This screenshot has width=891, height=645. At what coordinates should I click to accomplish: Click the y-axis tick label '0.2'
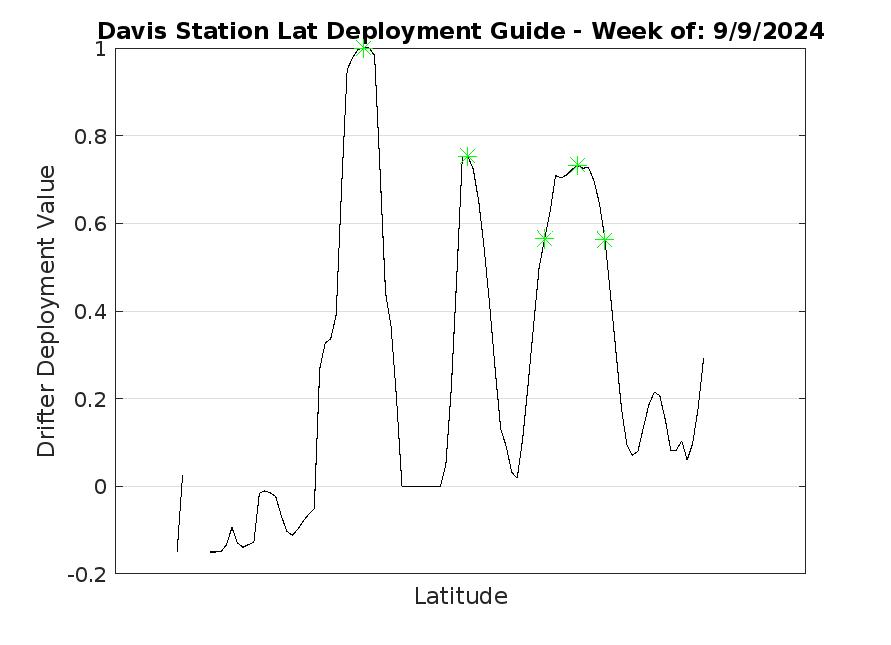click(x=90, y=400)
